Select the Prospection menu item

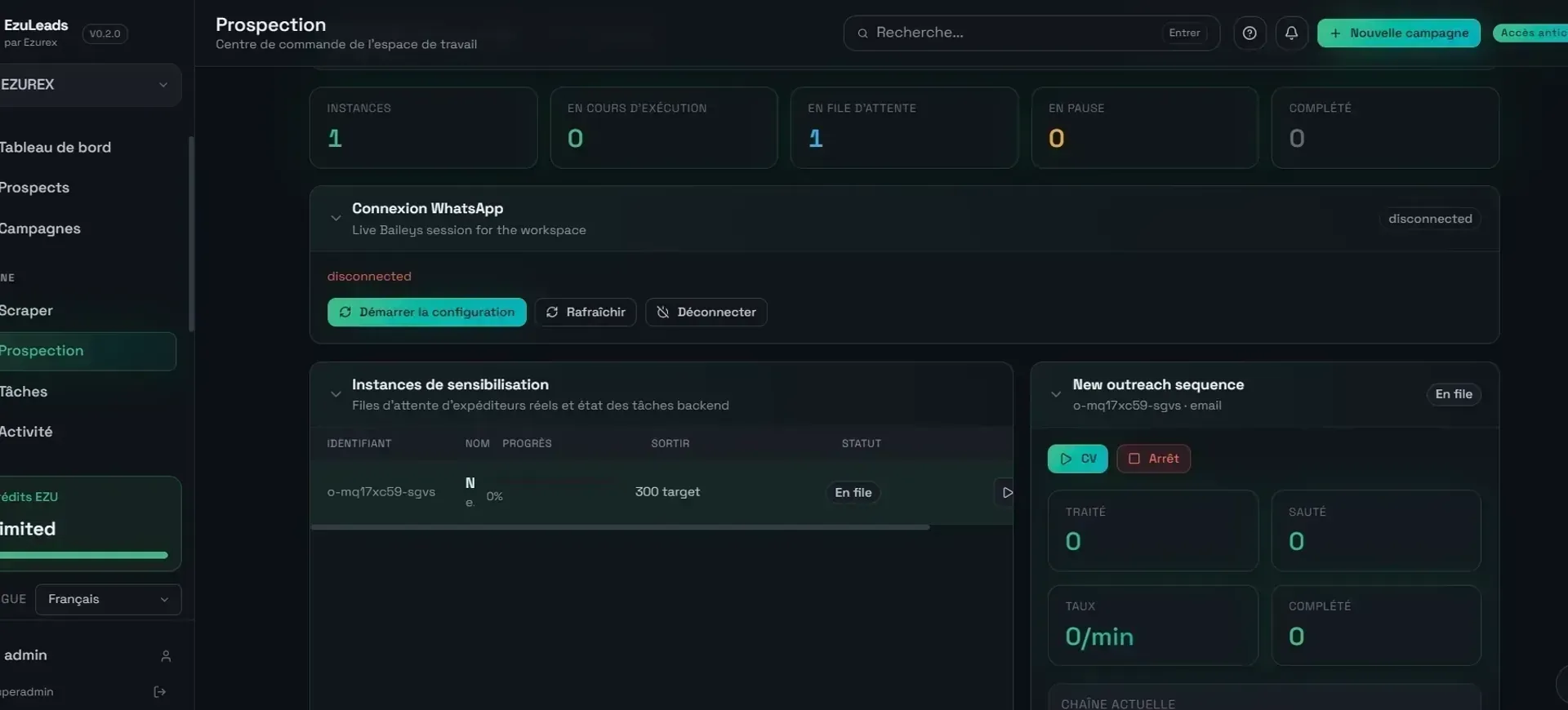pyautogui.click(x=87, y=351)
